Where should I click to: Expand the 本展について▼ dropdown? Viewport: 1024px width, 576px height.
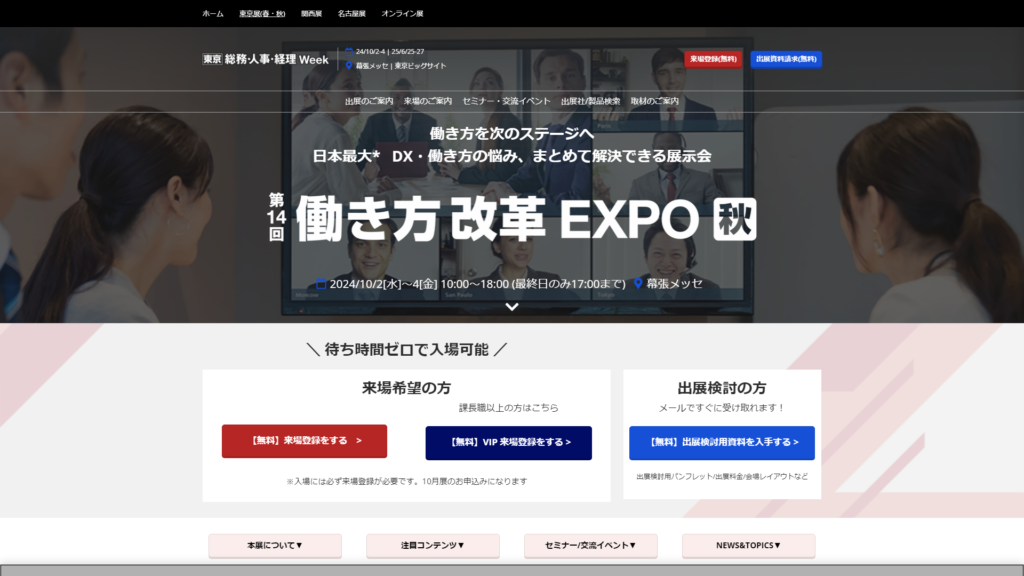click(x=275, y=545)
